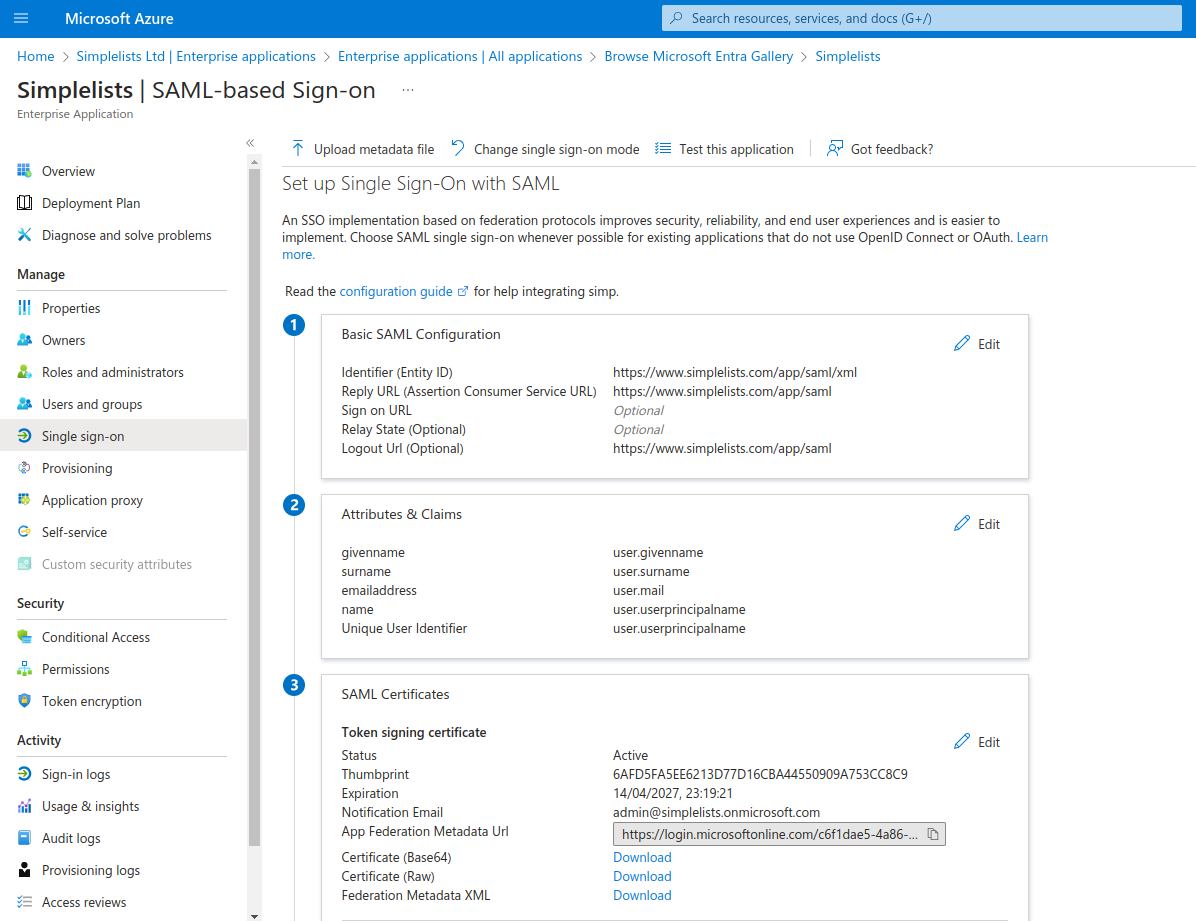The image size is (1196, 921).
Task: Click the Identifier URL ending in saml/xml
Action: (735, 372)
